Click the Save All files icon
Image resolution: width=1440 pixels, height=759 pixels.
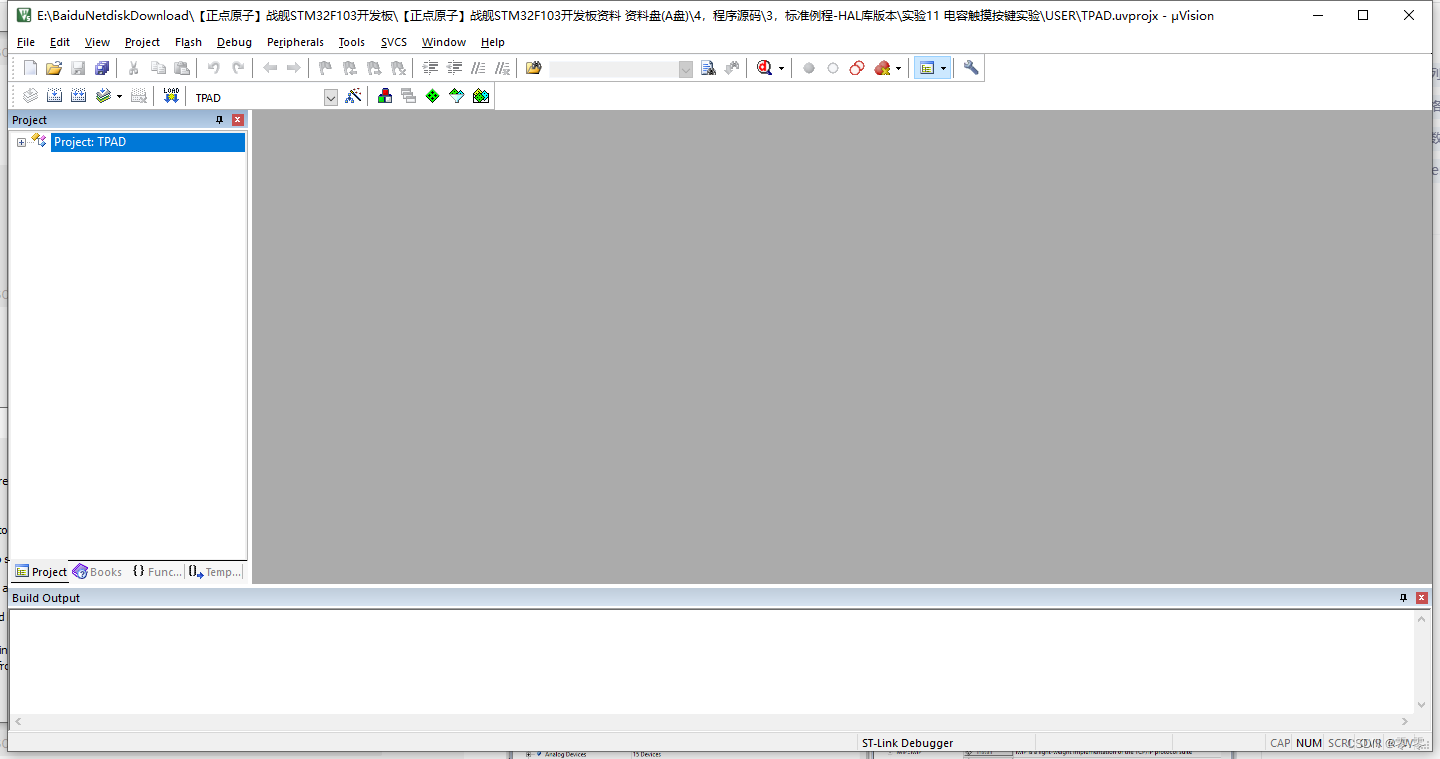pos(102,68)
